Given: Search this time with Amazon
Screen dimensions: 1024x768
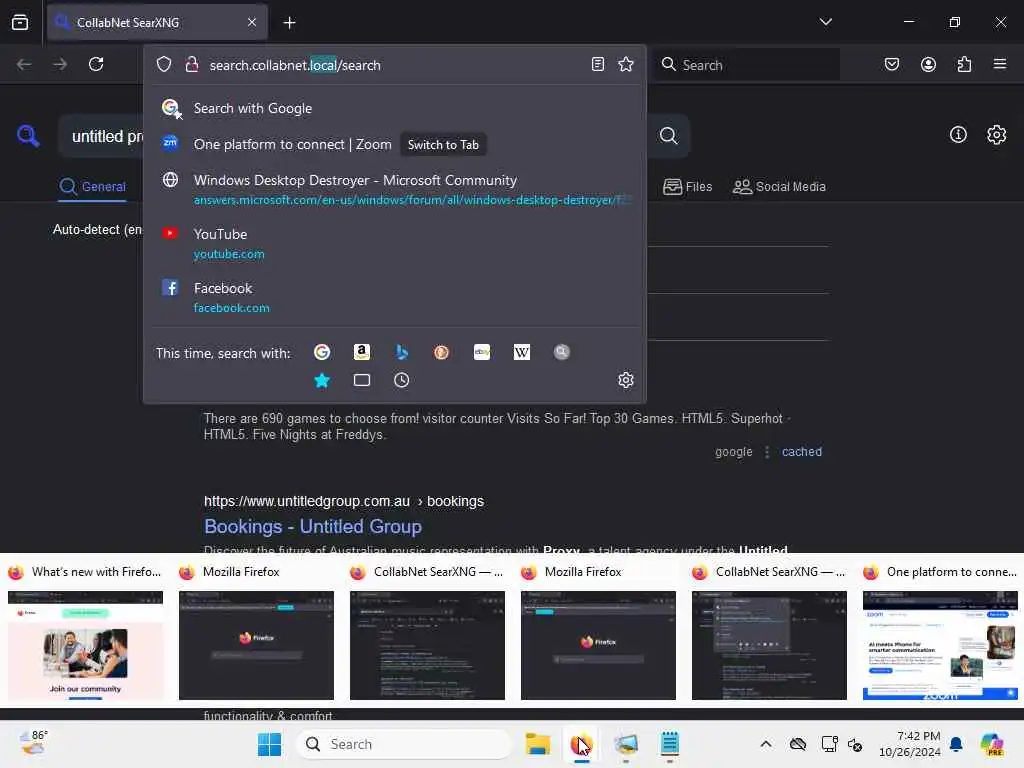Looking at the screenshot, I should tap(362, 352).
